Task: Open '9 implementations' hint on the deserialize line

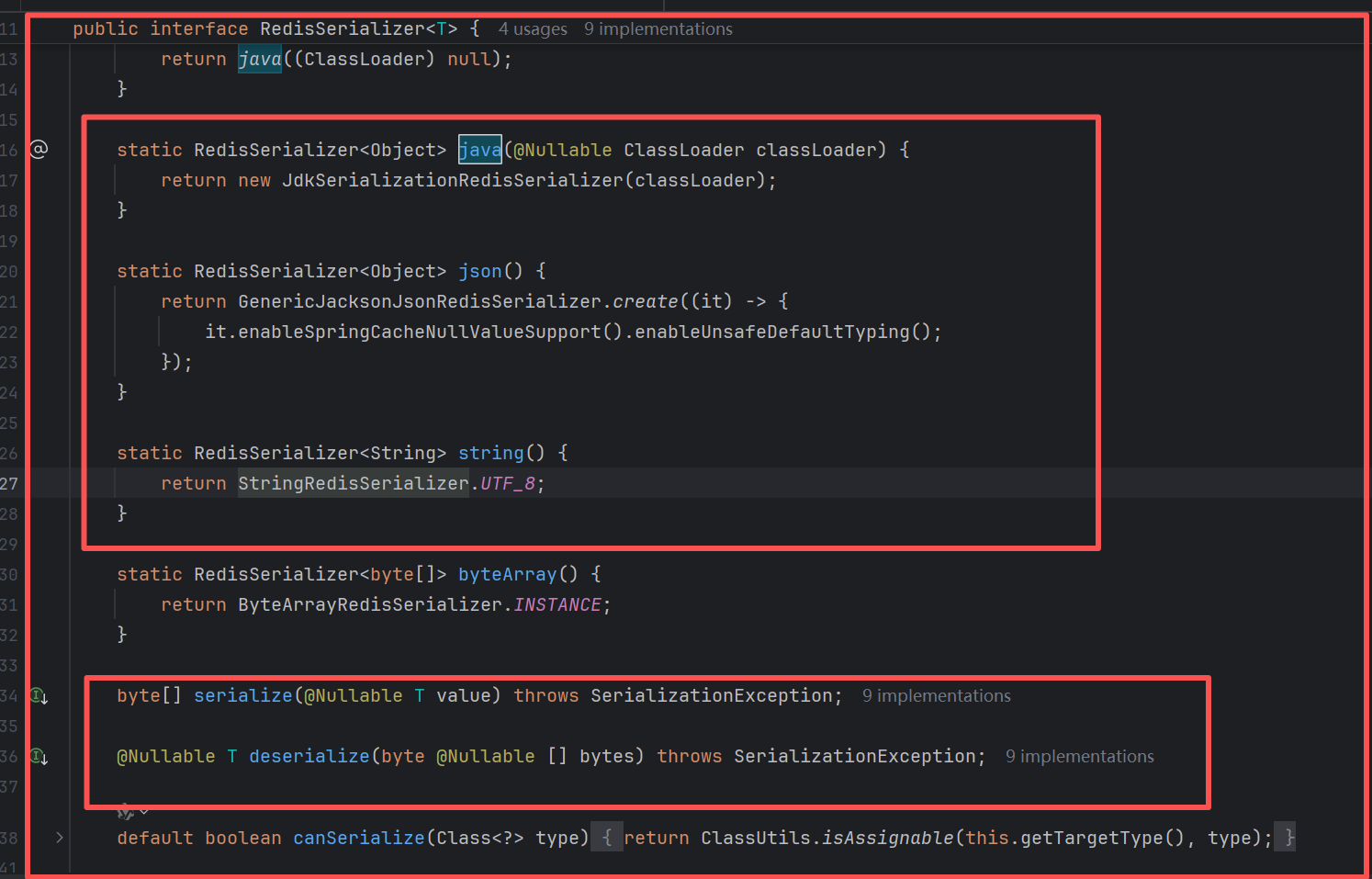Action: (x=1079, y=757)
